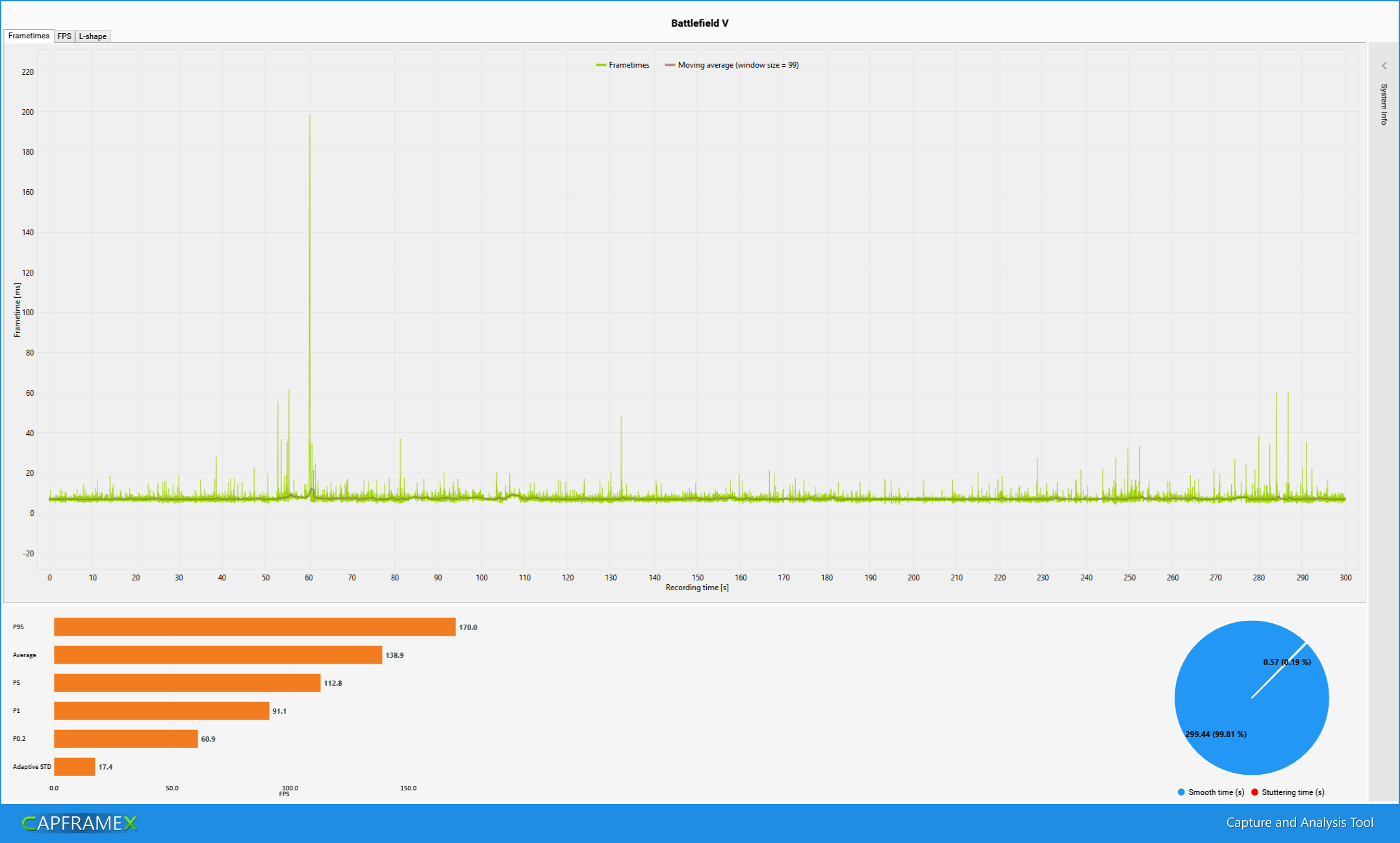Click the P0.2 percentile bar

[125, 739]
